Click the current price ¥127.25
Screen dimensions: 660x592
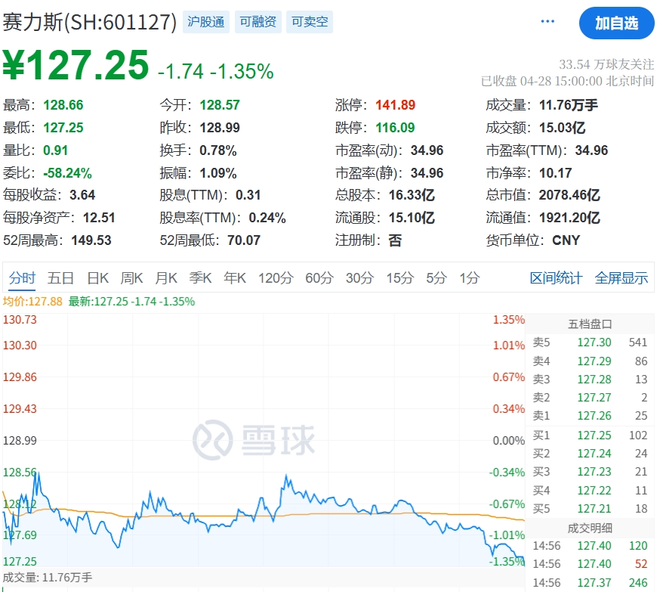76,65
